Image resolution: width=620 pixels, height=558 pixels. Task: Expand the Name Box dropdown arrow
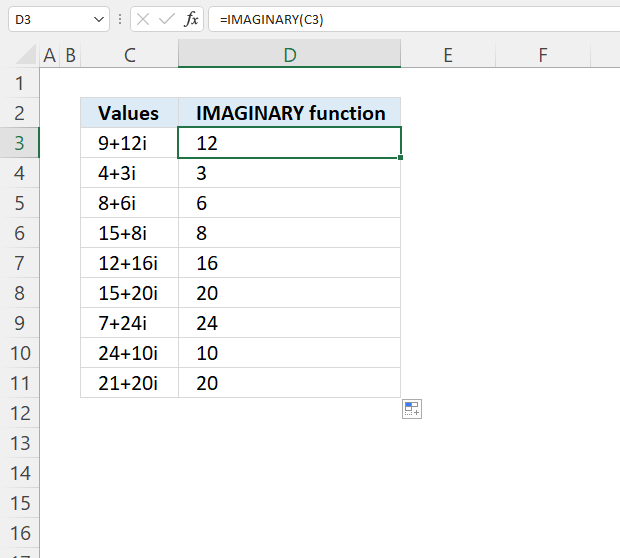click(99, 19)
